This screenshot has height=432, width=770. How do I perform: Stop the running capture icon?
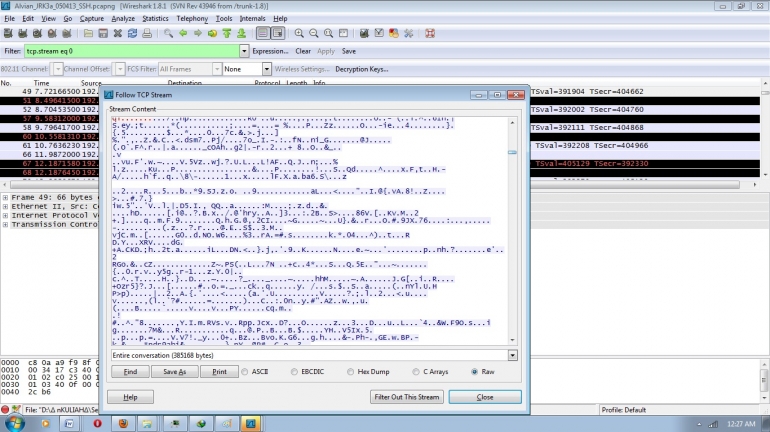coord(52,33)
